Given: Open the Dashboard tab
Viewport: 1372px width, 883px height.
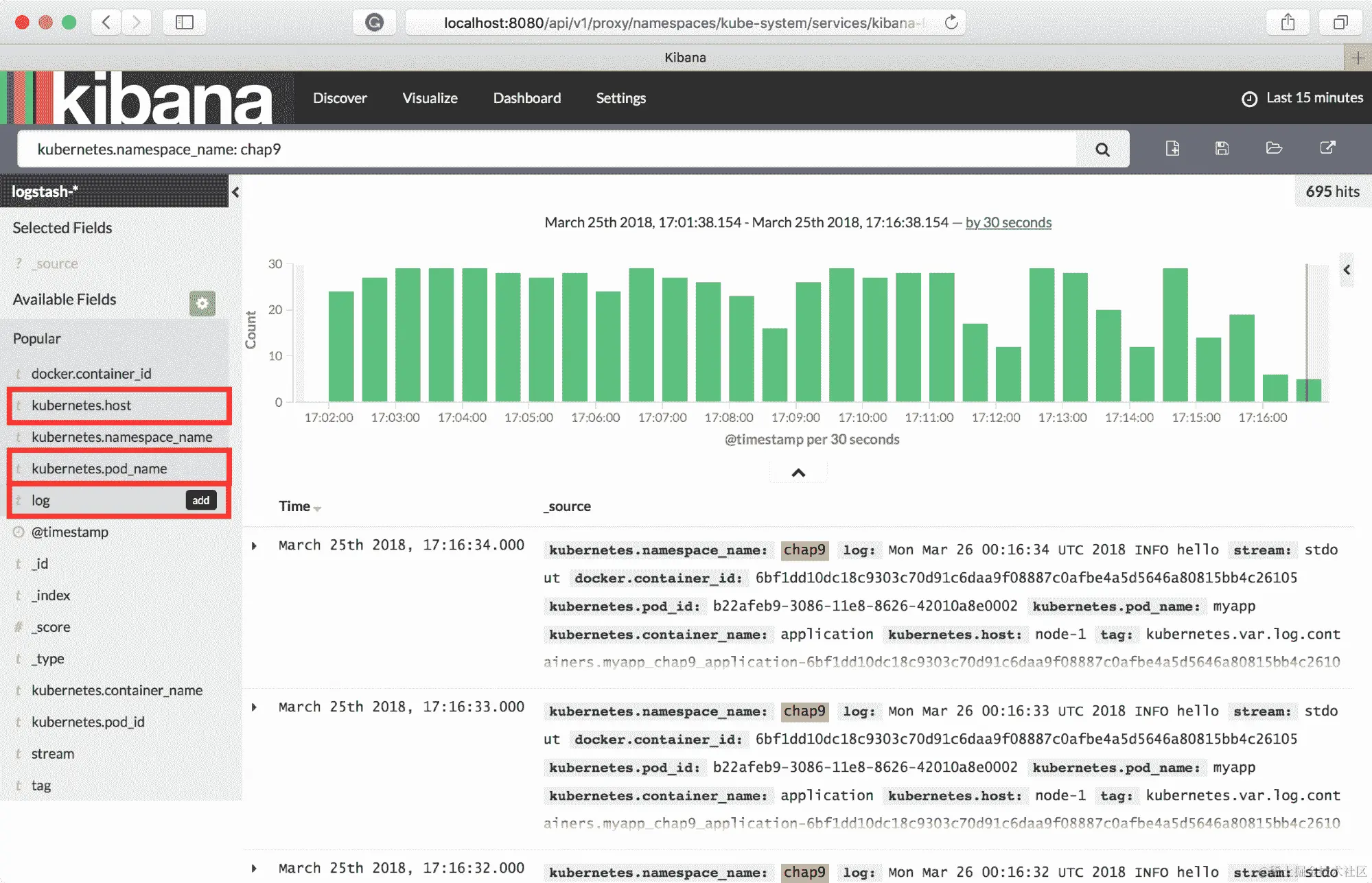Looking at the screenshot, I should (x=526, y=98).
